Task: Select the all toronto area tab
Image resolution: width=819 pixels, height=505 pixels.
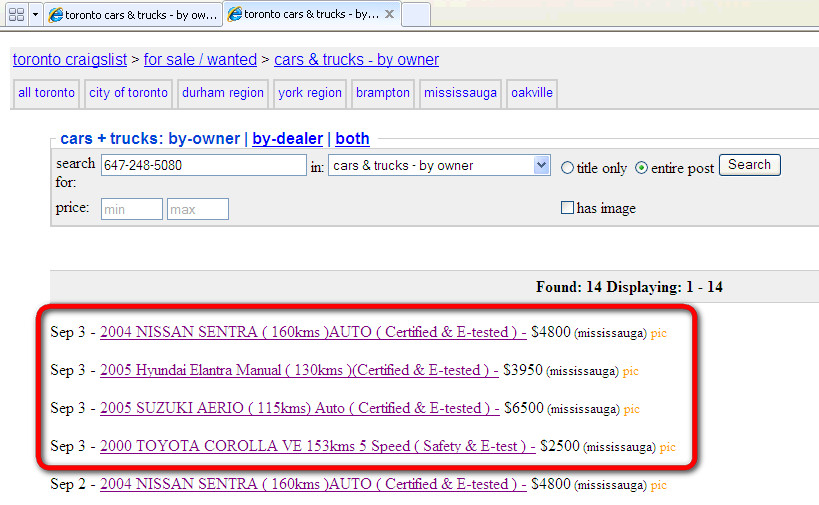Action: point(46,93)
